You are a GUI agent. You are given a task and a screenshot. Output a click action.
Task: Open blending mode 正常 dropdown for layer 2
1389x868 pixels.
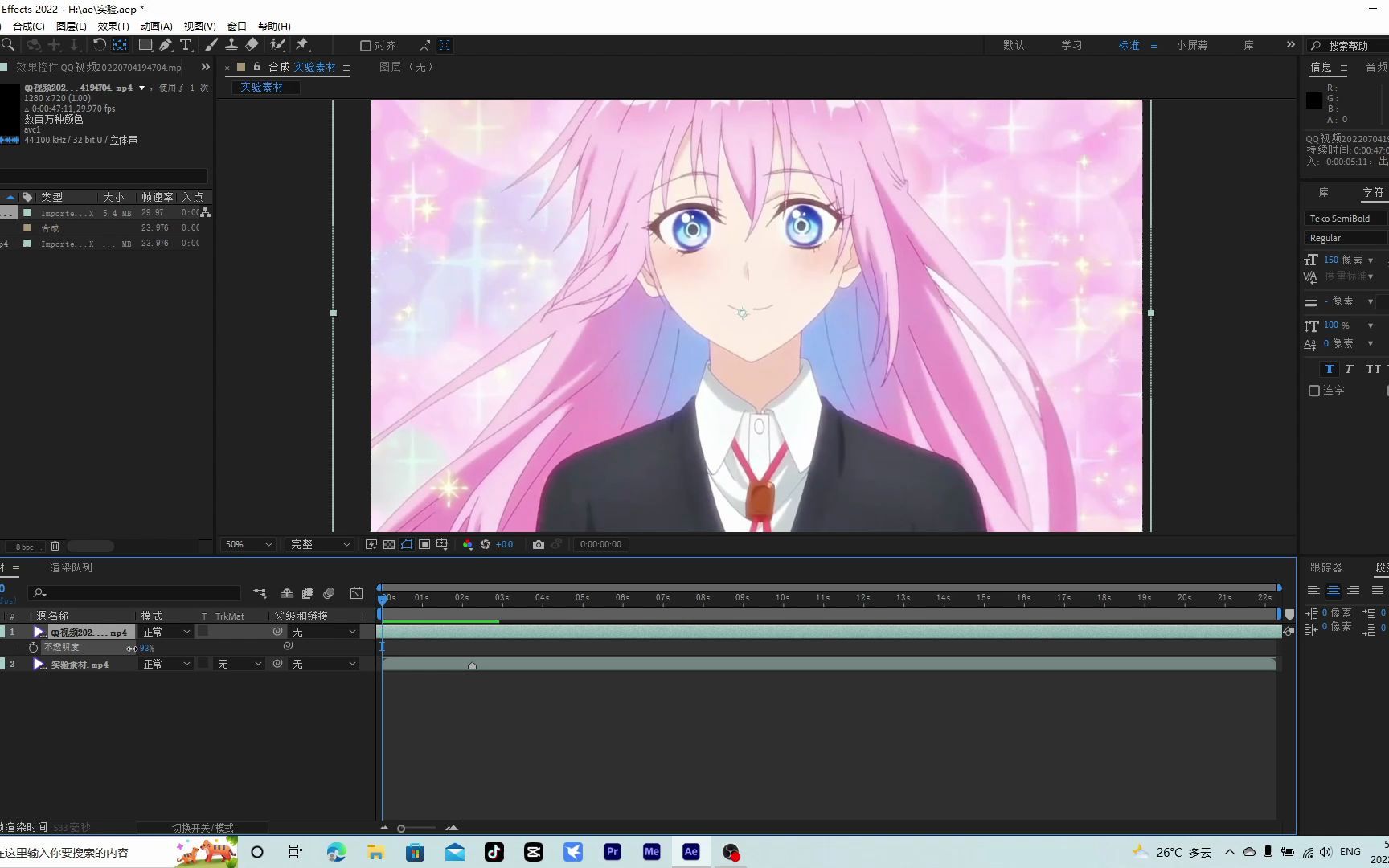(x=166, y=664)
